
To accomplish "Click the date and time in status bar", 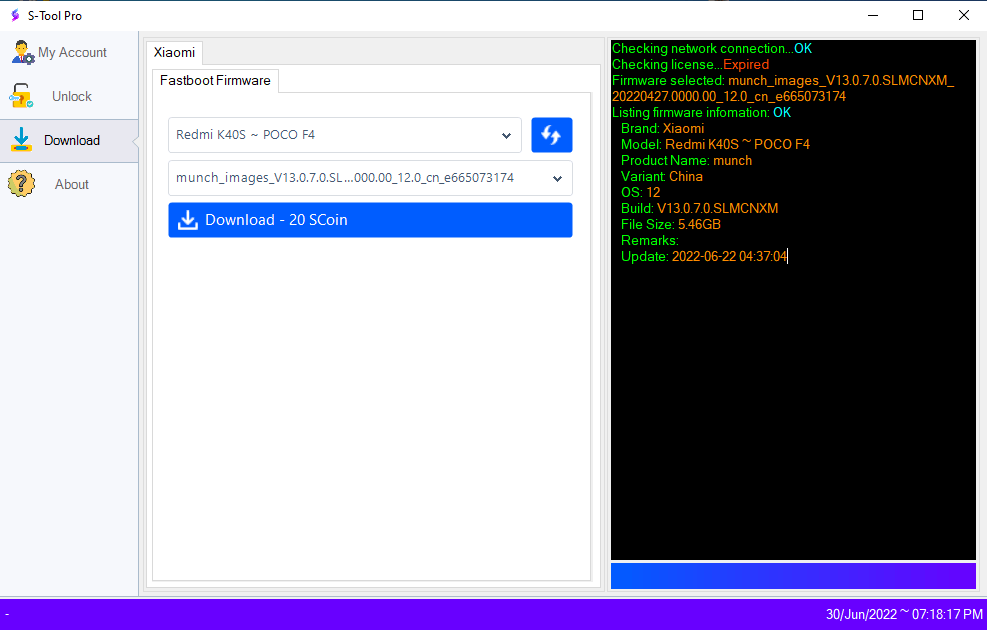I will coord(903,613).
